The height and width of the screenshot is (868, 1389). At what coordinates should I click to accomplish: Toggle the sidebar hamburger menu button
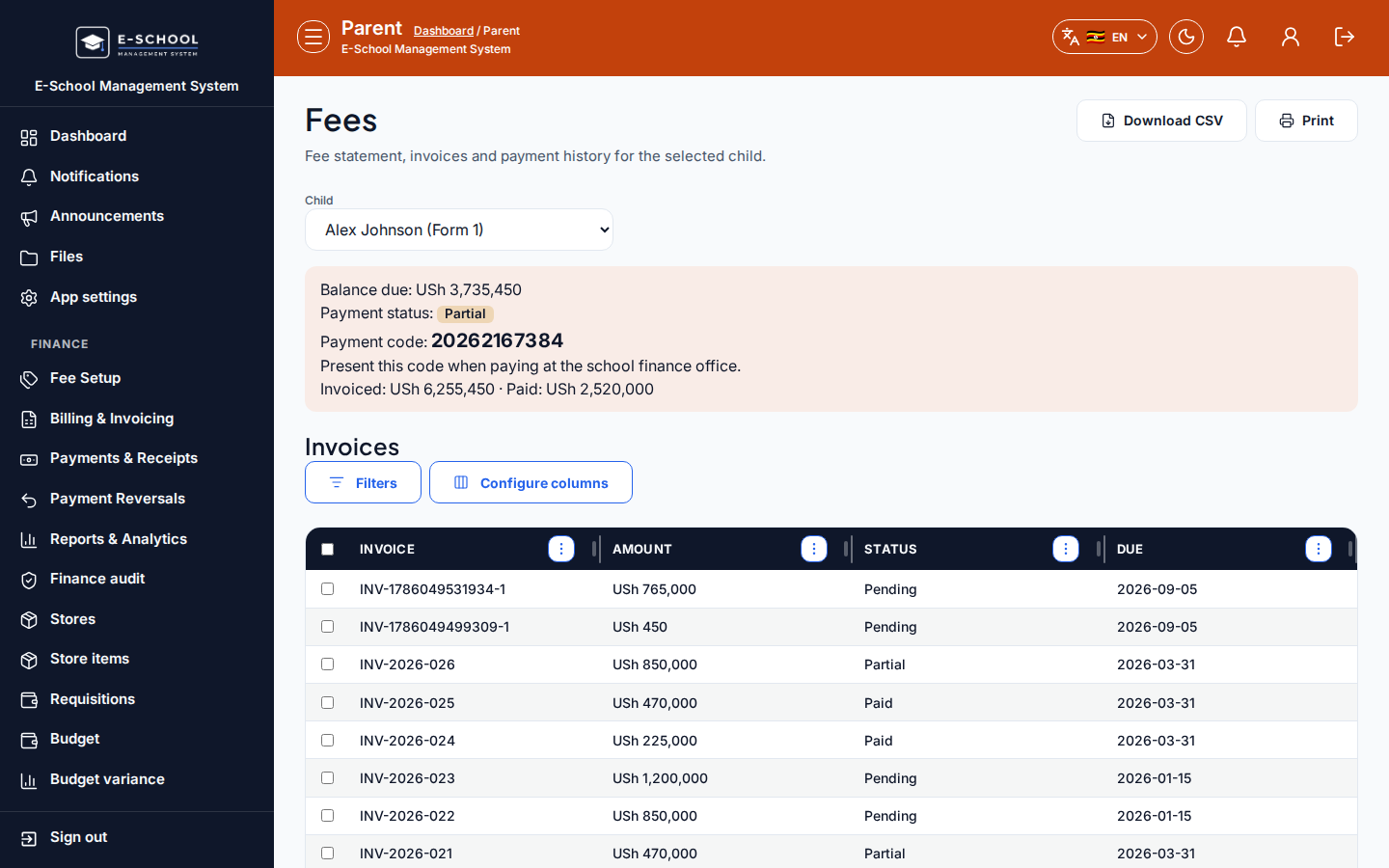pos(313,37)
